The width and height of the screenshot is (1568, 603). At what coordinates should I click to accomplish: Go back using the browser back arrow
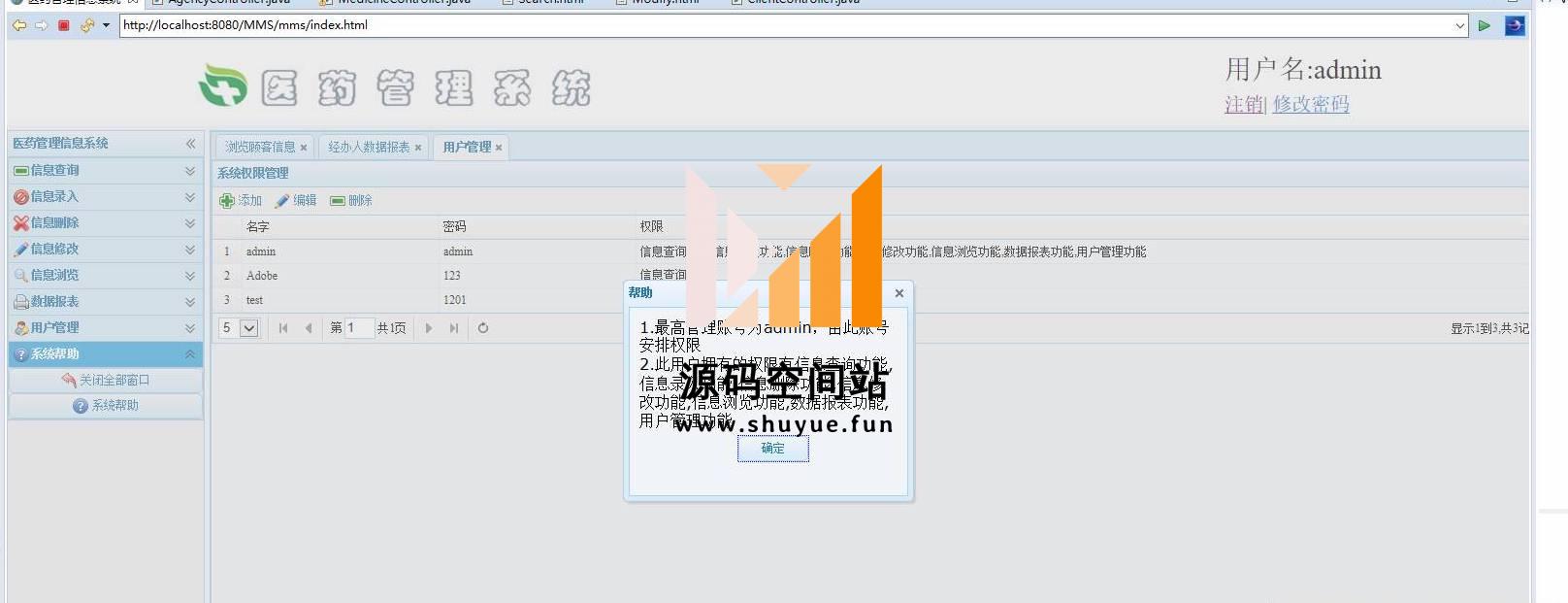click(x=19, y=25)
